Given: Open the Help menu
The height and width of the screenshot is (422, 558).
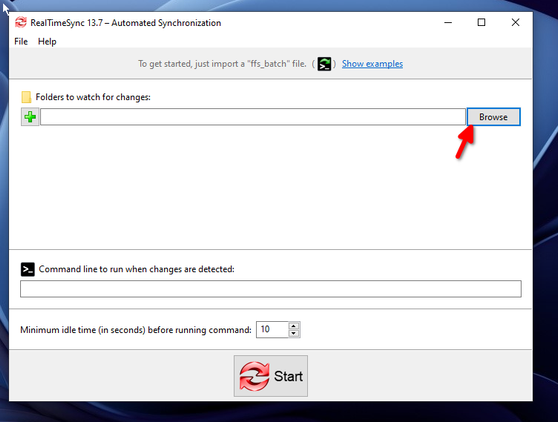Looking at the screenshot, I should tap(47, 42).
